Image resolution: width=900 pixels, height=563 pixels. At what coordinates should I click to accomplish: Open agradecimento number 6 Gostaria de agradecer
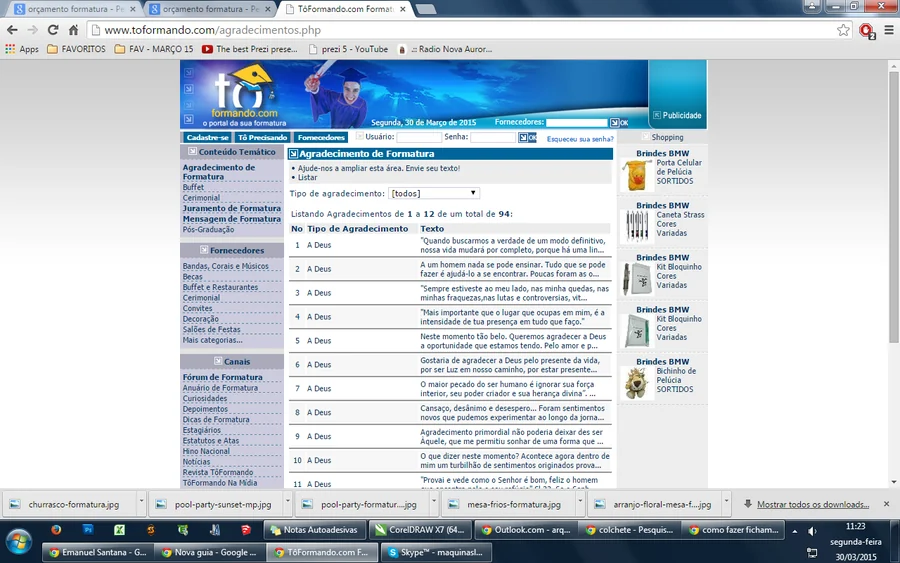pyautogui.click(x=510, y=365)
